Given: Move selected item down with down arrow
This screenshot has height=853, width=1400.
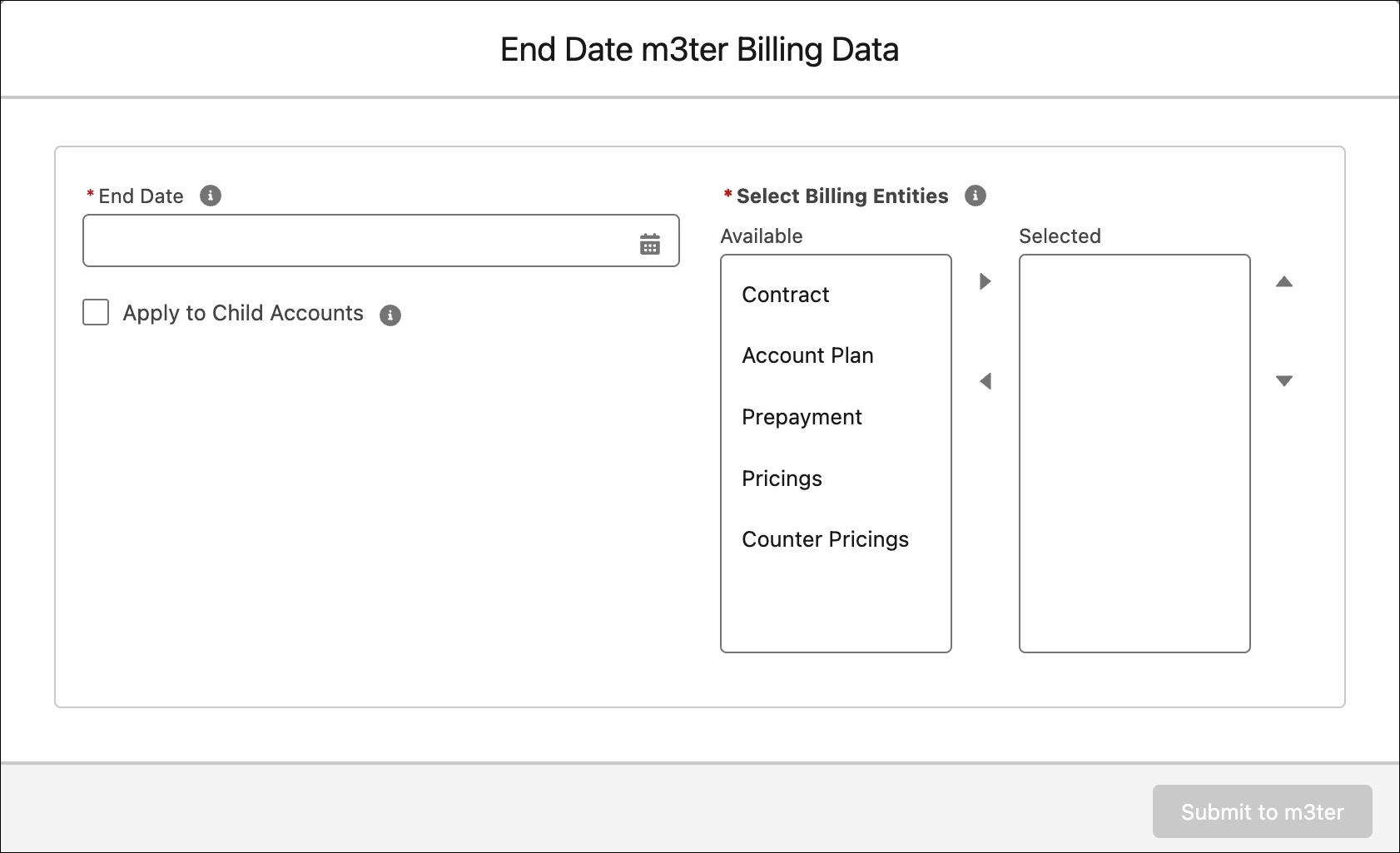Looking at the screenshot, I should coord(1284,381).
